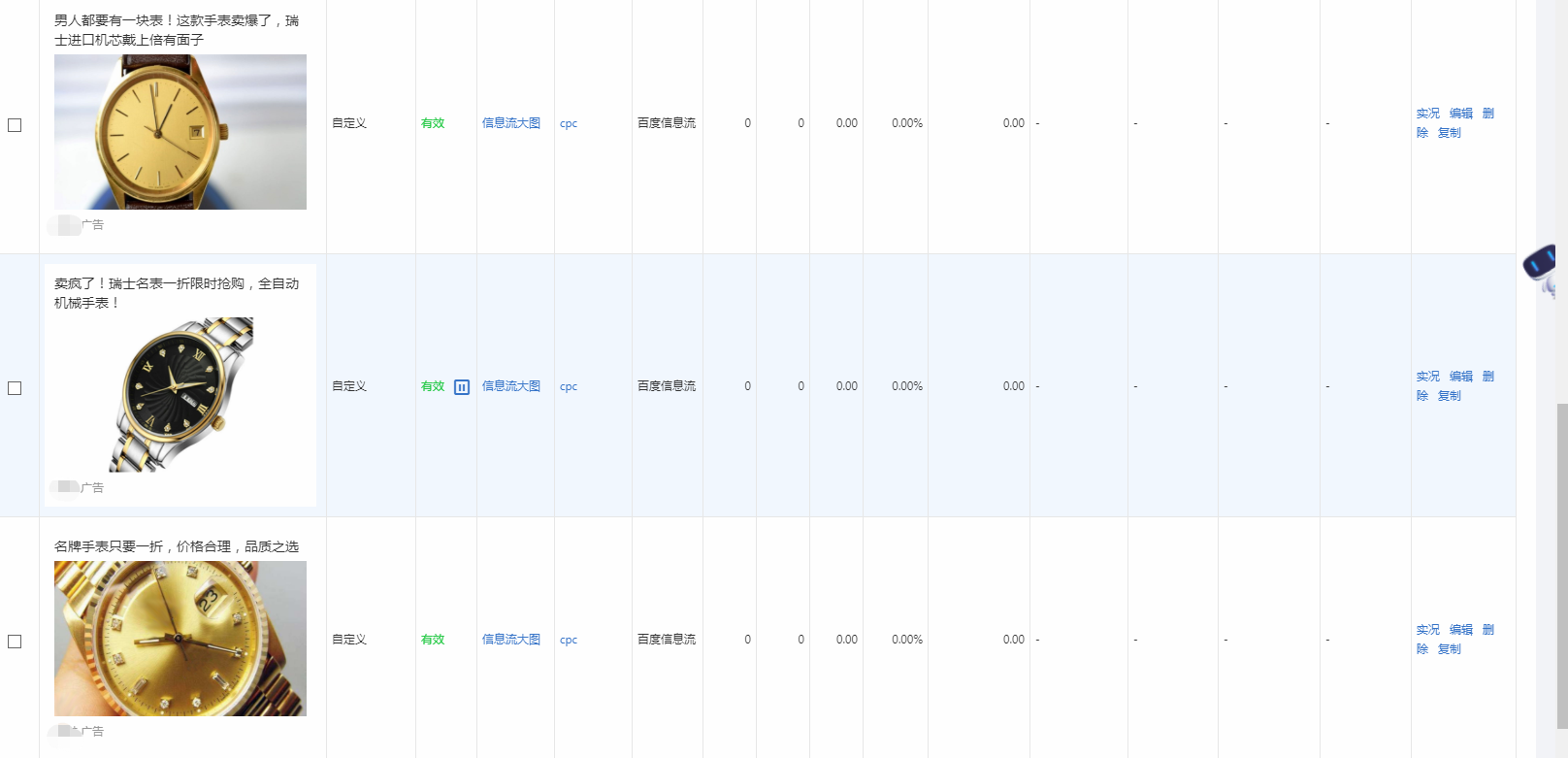1568x758 pixels.
Task: View 实况 for the black-dial watch ad
Action: click(1427, 377)
